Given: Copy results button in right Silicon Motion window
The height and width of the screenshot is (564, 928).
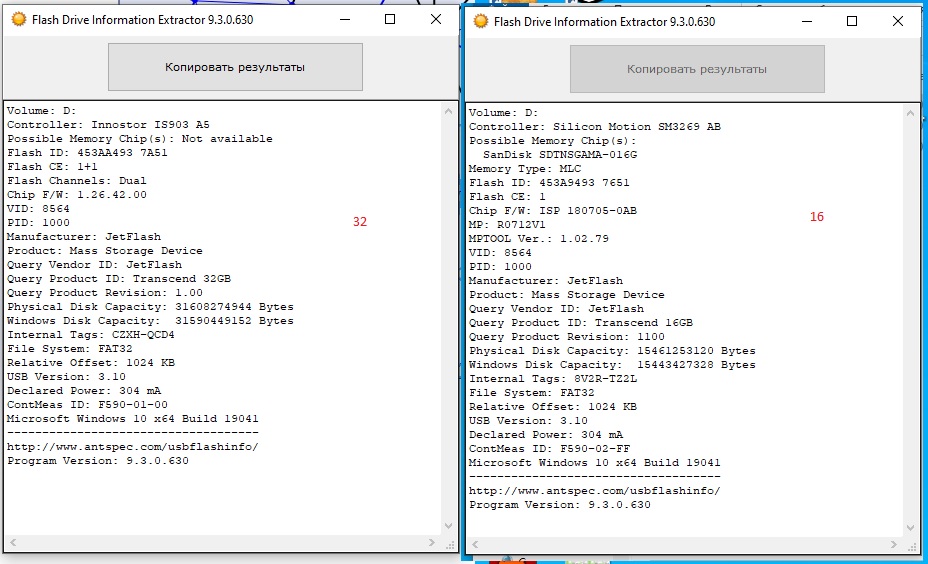Looking at the screenshot, I should point(697,69).
